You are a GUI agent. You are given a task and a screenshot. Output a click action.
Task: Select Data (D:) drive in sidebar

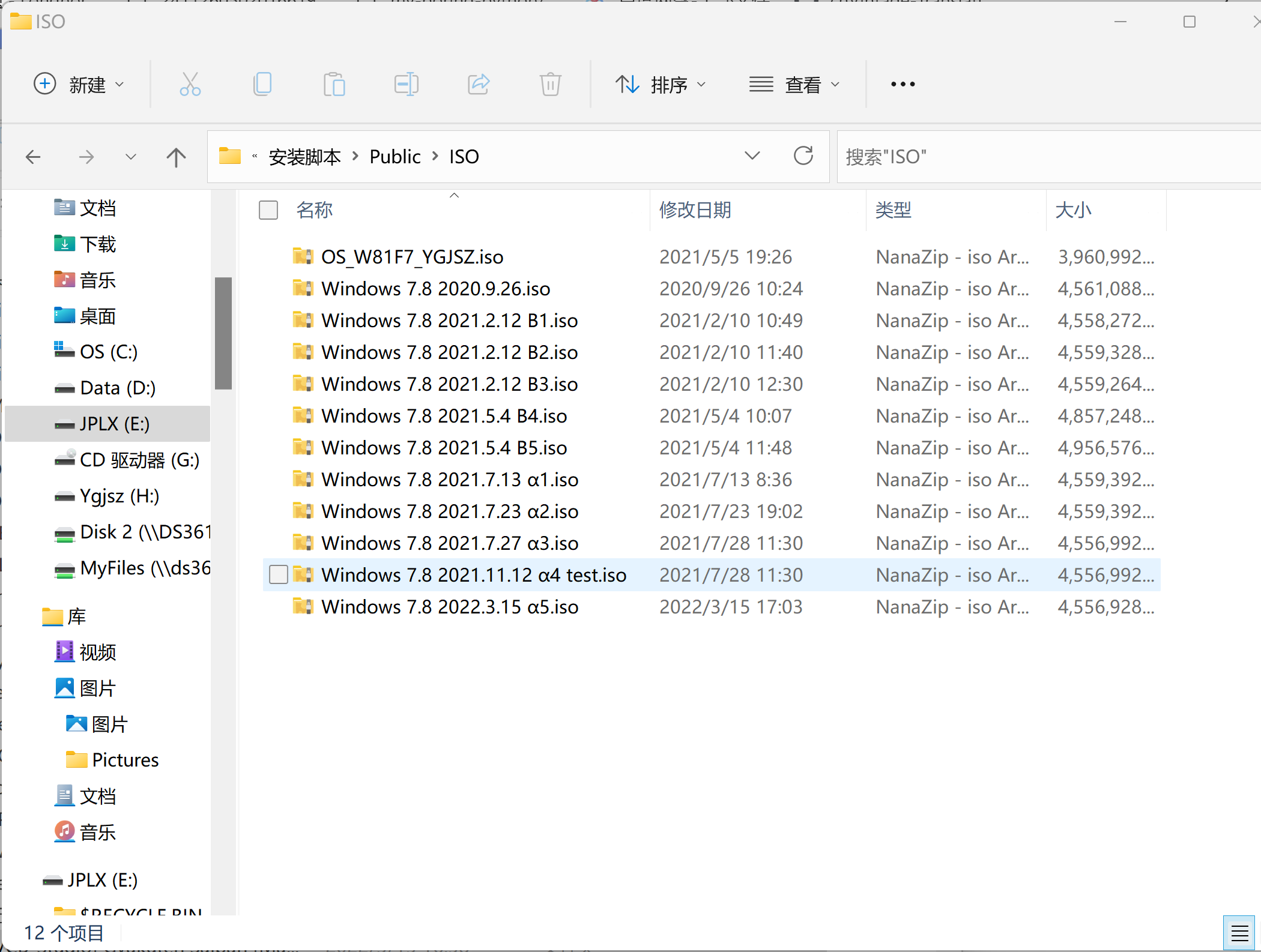click(x=105, y=388)
